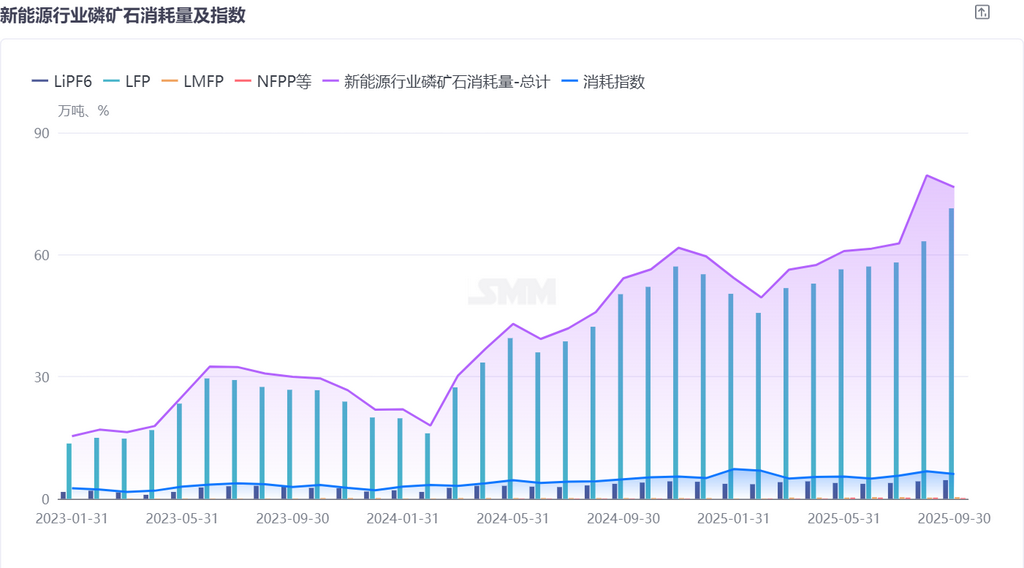Viewport: 1024px width, 568px height.
Task: Select the 2025-05-31 x-axis label
Action: [x=843, y=519]
